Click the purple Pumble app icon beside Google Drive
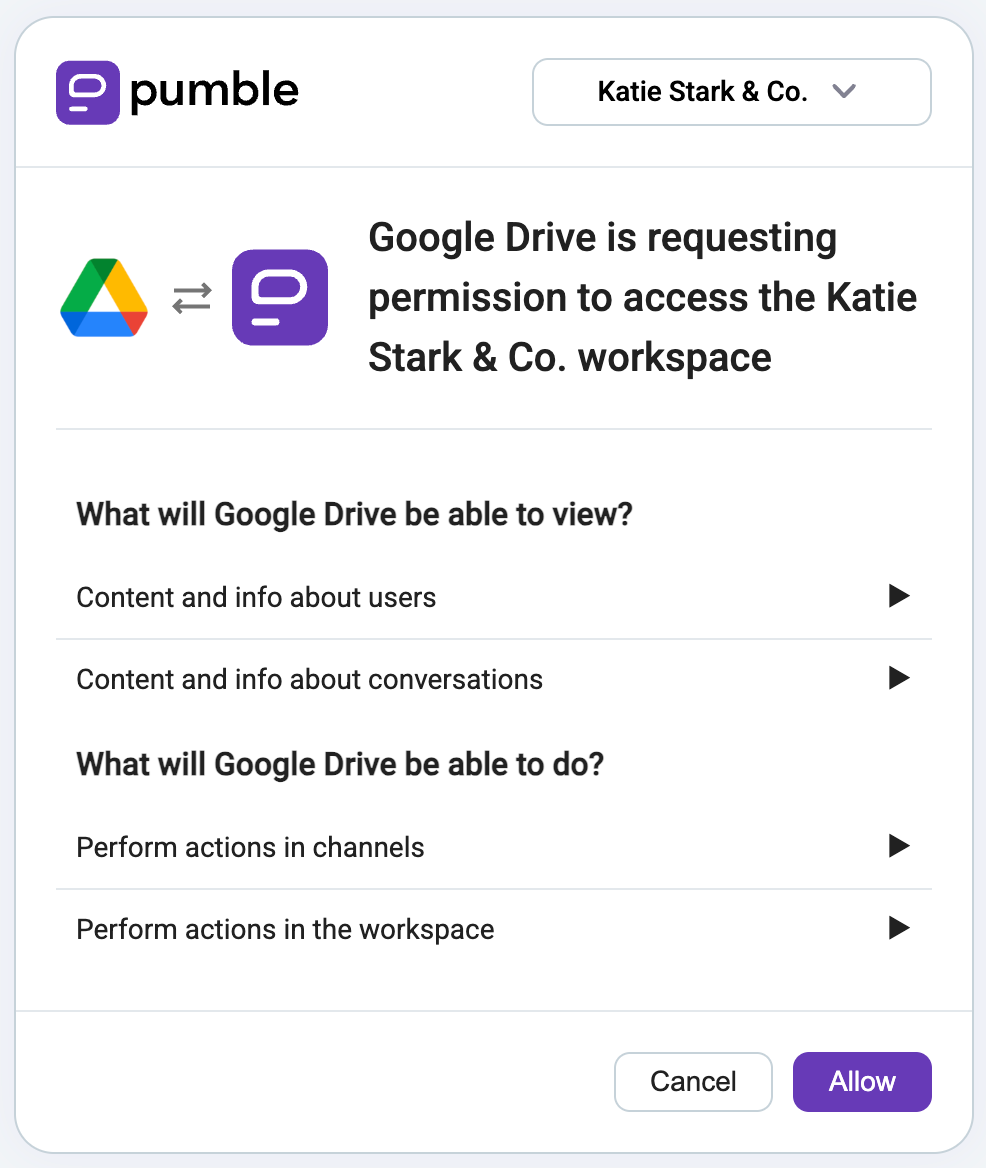986x1168 pixels. [x=279, y=297]
